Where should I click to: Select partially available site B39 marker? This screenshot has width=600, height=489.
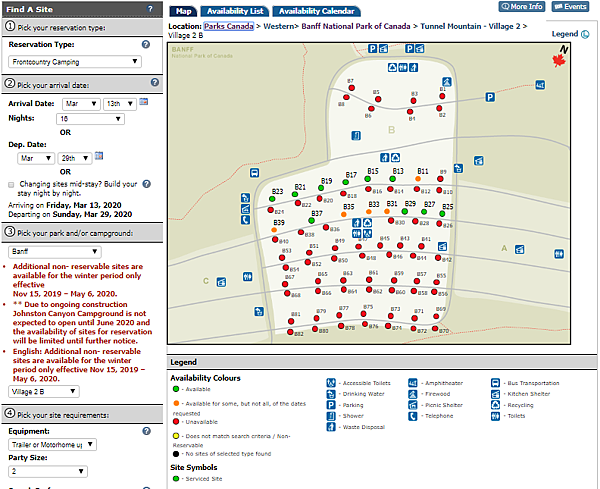[274, 230]
